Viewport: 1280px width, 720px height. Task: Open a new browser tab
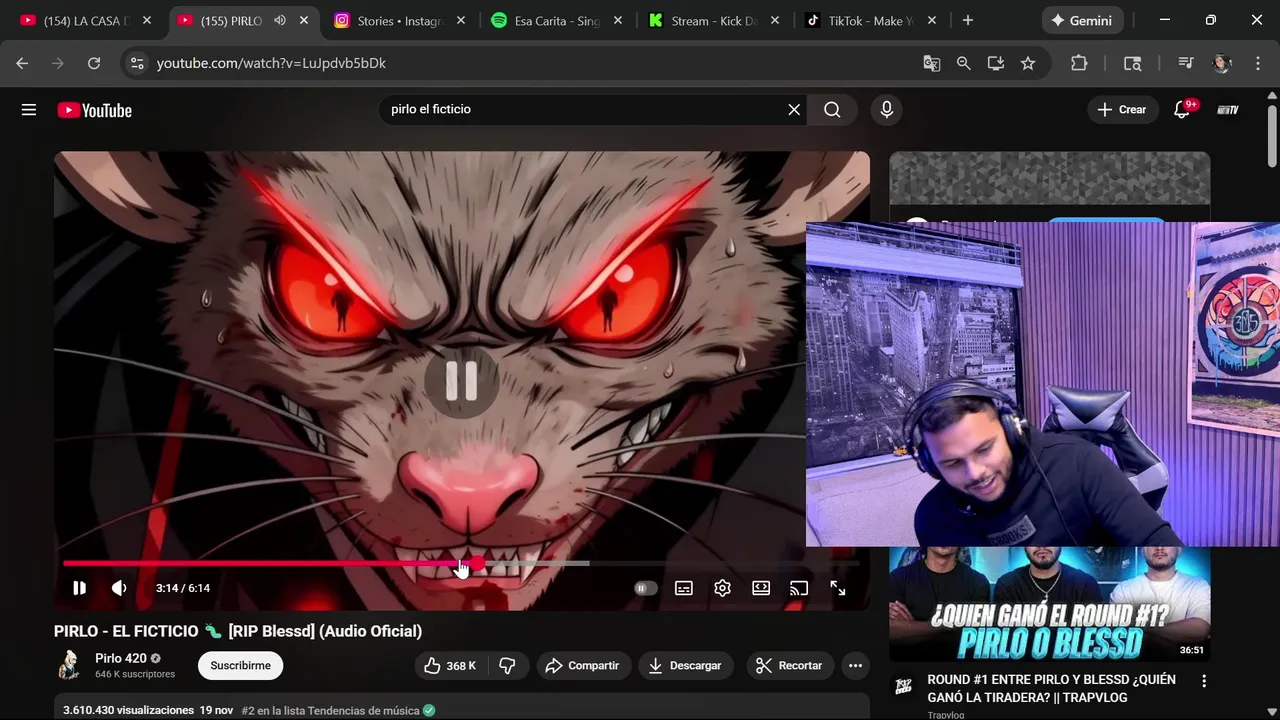click(x=967, y=21)
